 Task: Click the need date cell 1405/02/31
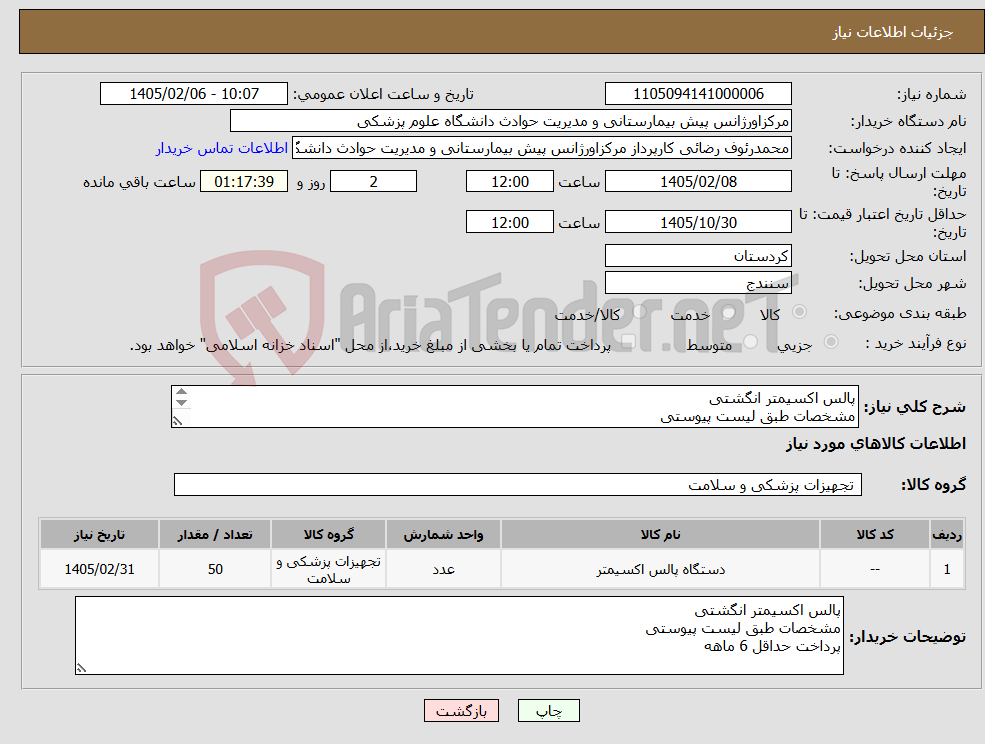(99, 569)
